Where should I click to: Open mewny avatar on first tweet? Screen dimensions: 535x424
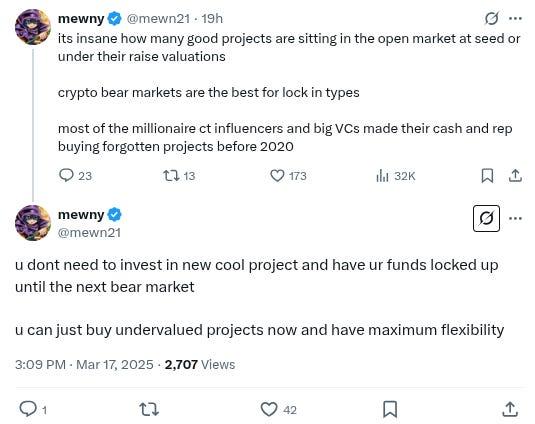click(33, 27)
